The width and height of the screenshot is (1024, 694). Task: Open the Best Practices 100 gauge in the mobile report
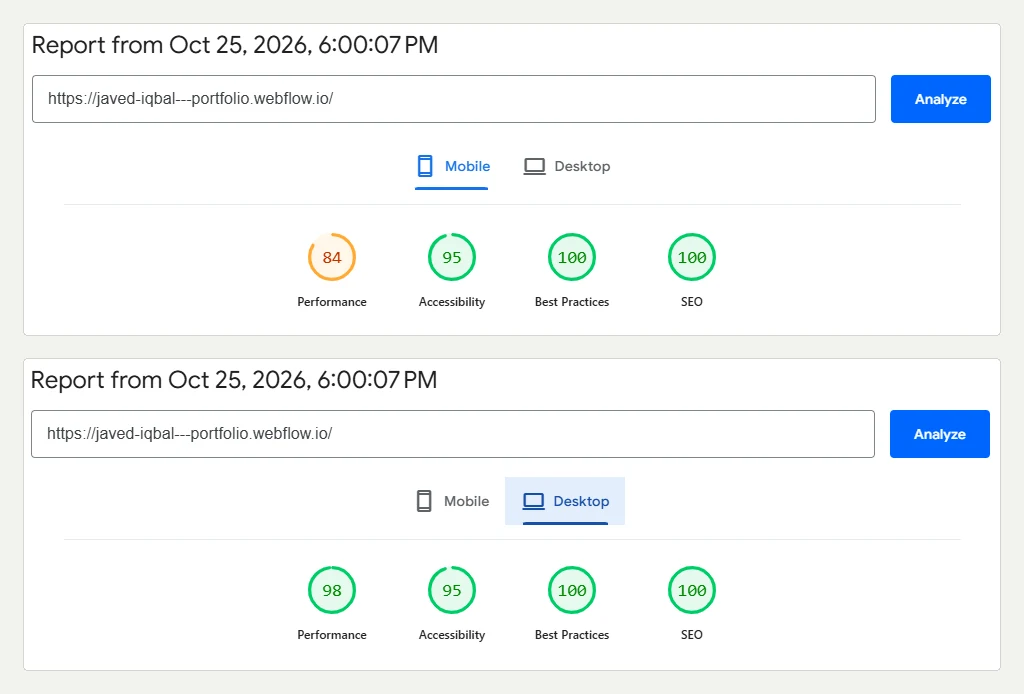[x=572, y=257]
